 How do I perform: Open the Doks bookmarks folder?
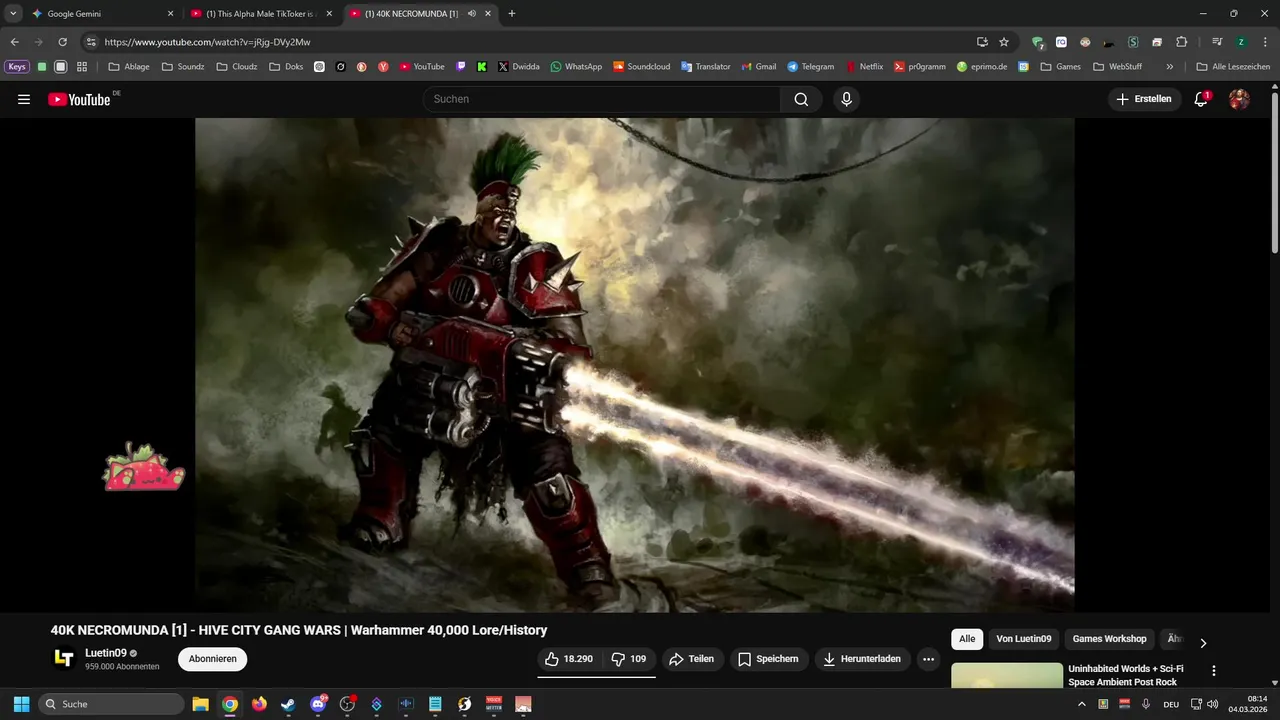tap(286, 67)
